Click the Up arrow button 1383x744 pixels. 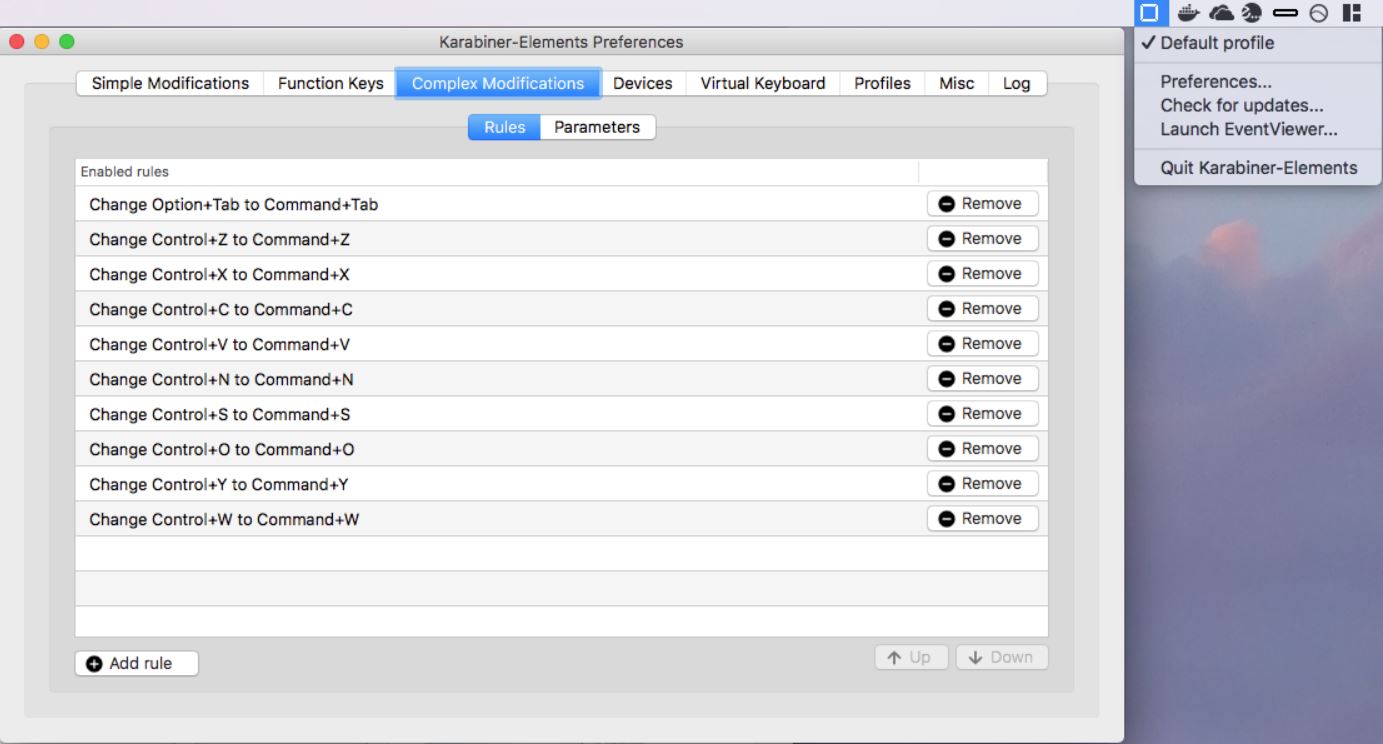tap(911, 657)
